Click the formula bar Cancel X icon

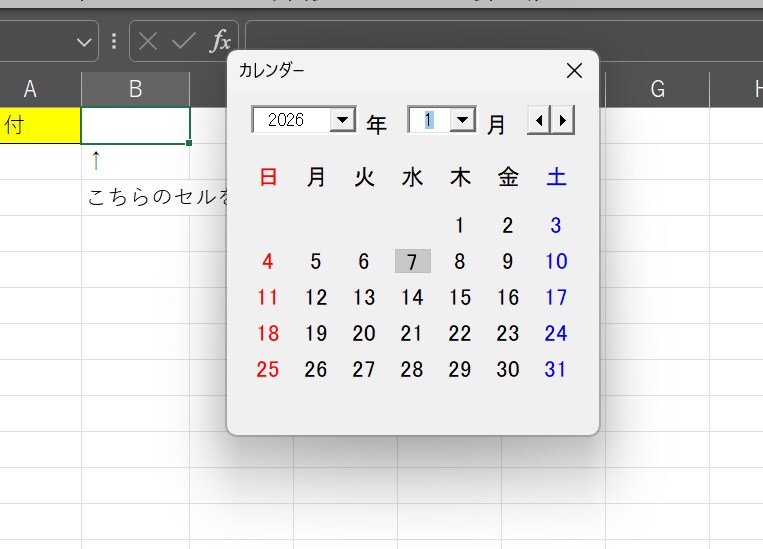(148, 41)
